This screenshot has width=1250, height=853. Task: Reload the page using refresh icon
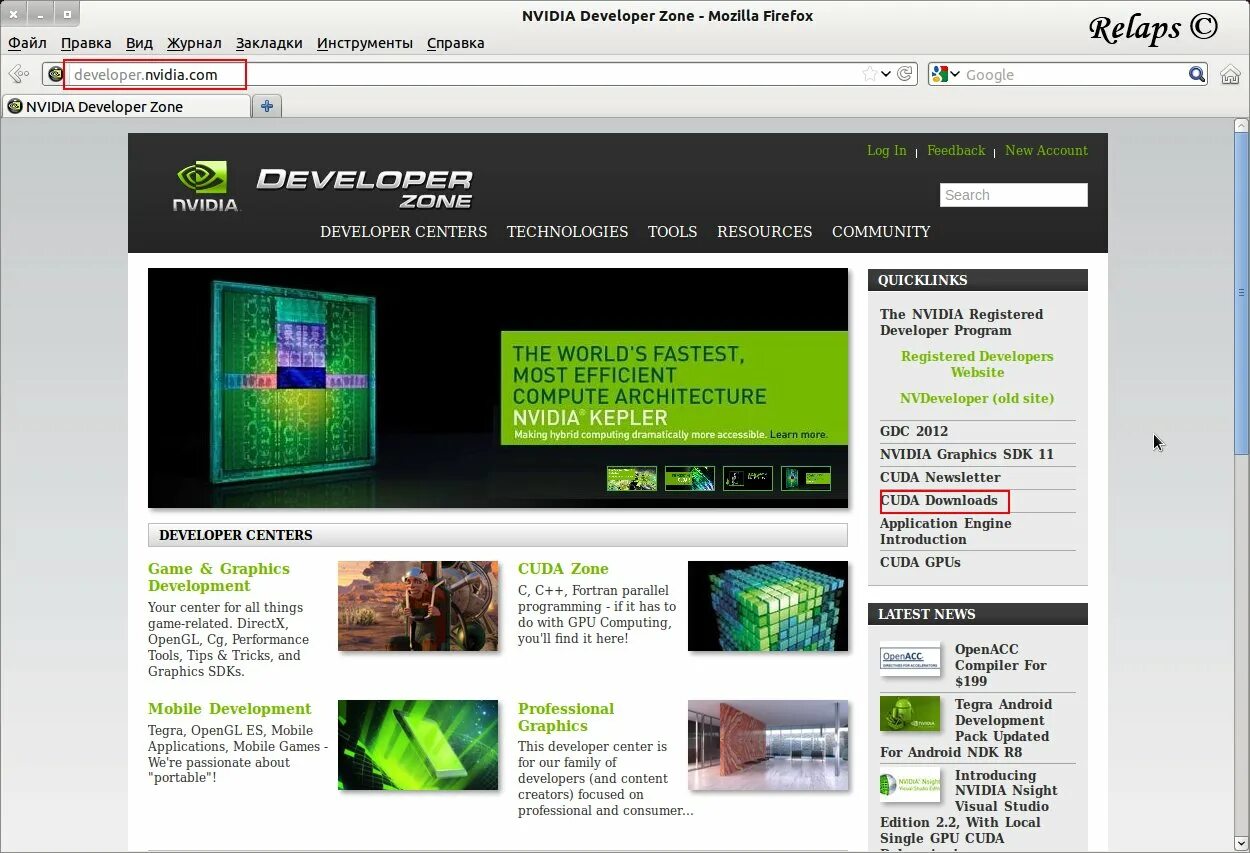[x=905, y=74]
